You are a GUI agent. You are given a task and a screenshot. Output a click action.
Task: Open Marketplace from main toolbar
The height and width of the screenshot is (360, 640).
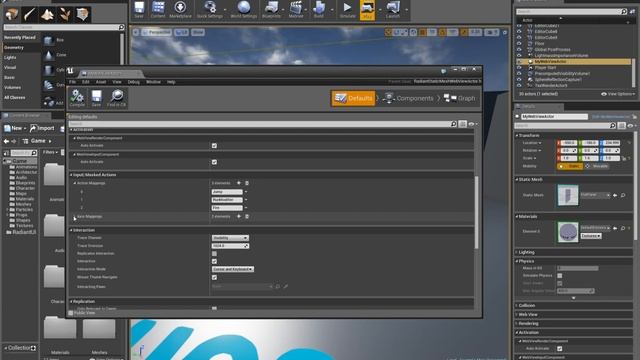[180, 10]
